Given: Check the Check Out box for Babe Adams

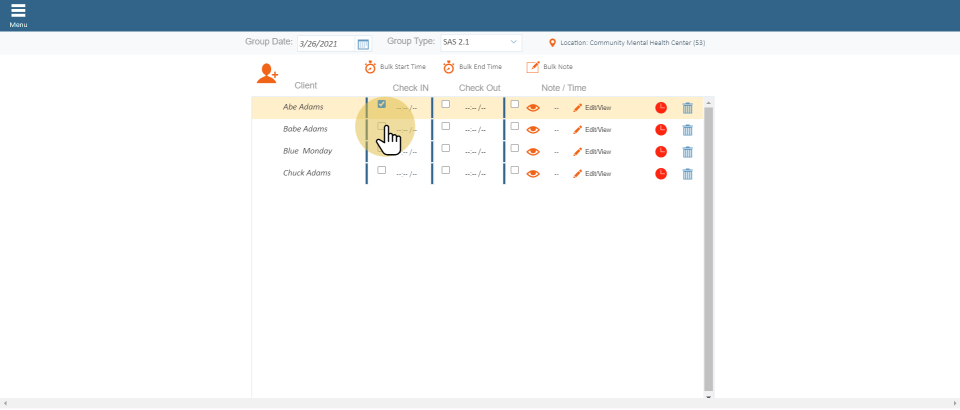Looking at the screenshot, I should pyautogui.click(x=446, y=126).
